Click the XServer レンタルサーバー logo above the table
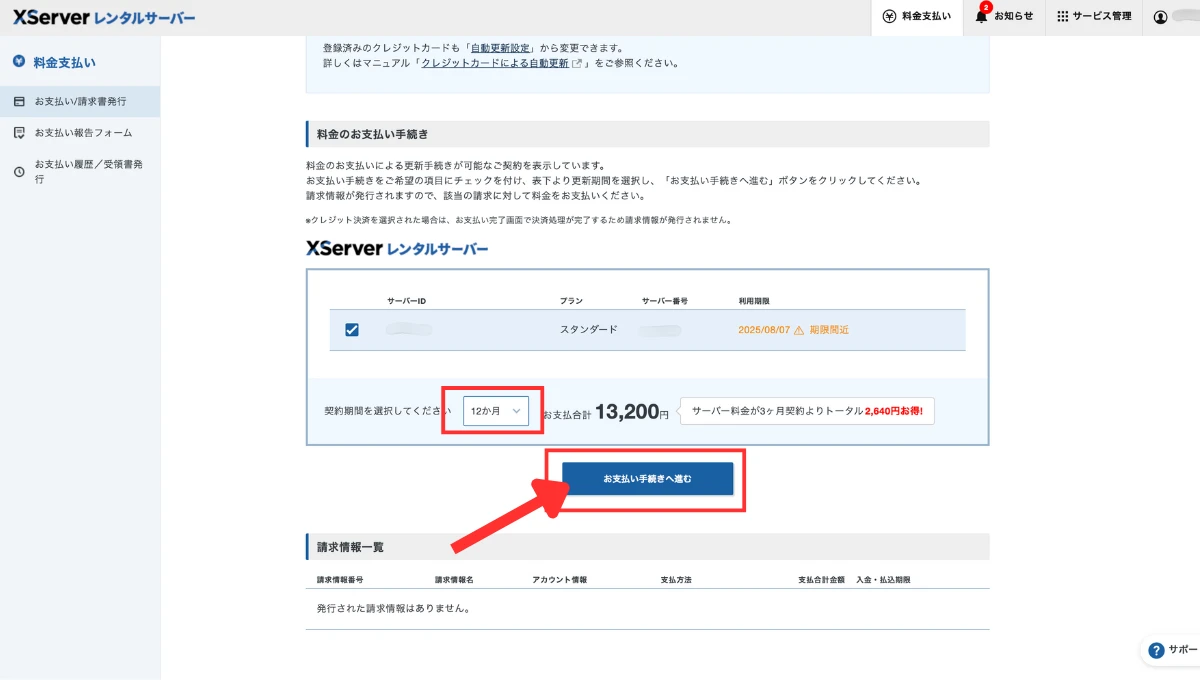The image size is (1200, 680). tap(397, 248)
